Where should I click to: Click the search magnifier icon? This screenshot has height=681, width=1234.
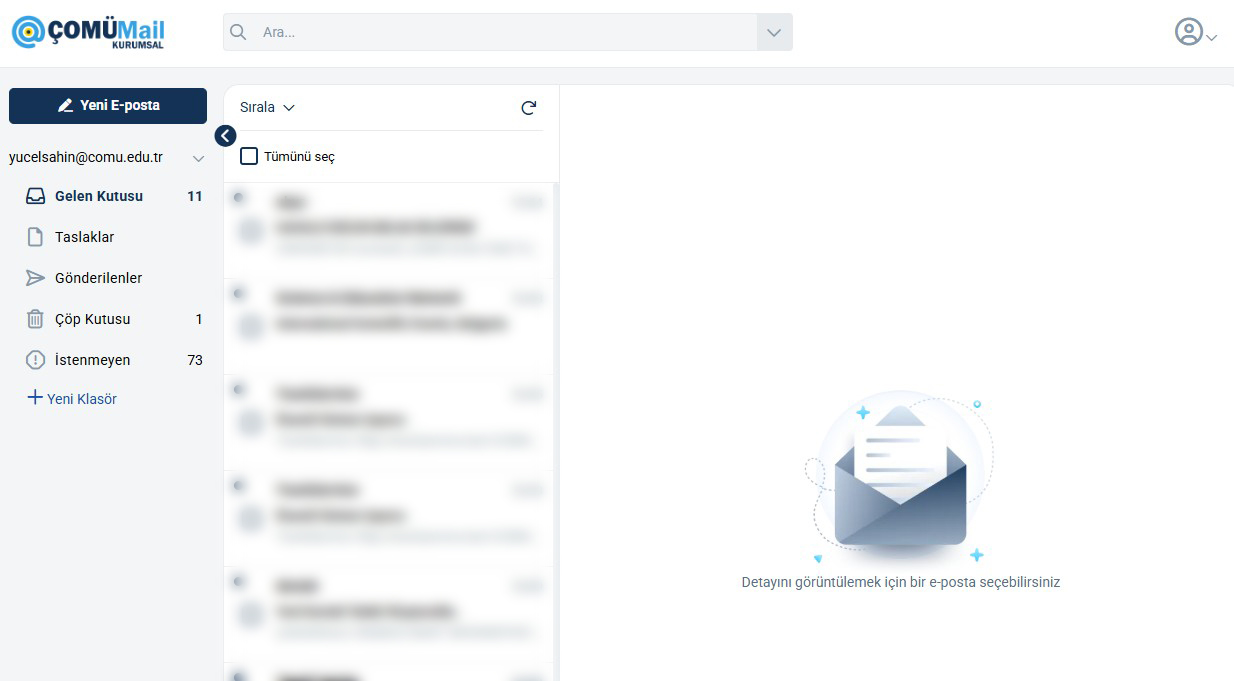pyautogui.click(x=238, y=32)
